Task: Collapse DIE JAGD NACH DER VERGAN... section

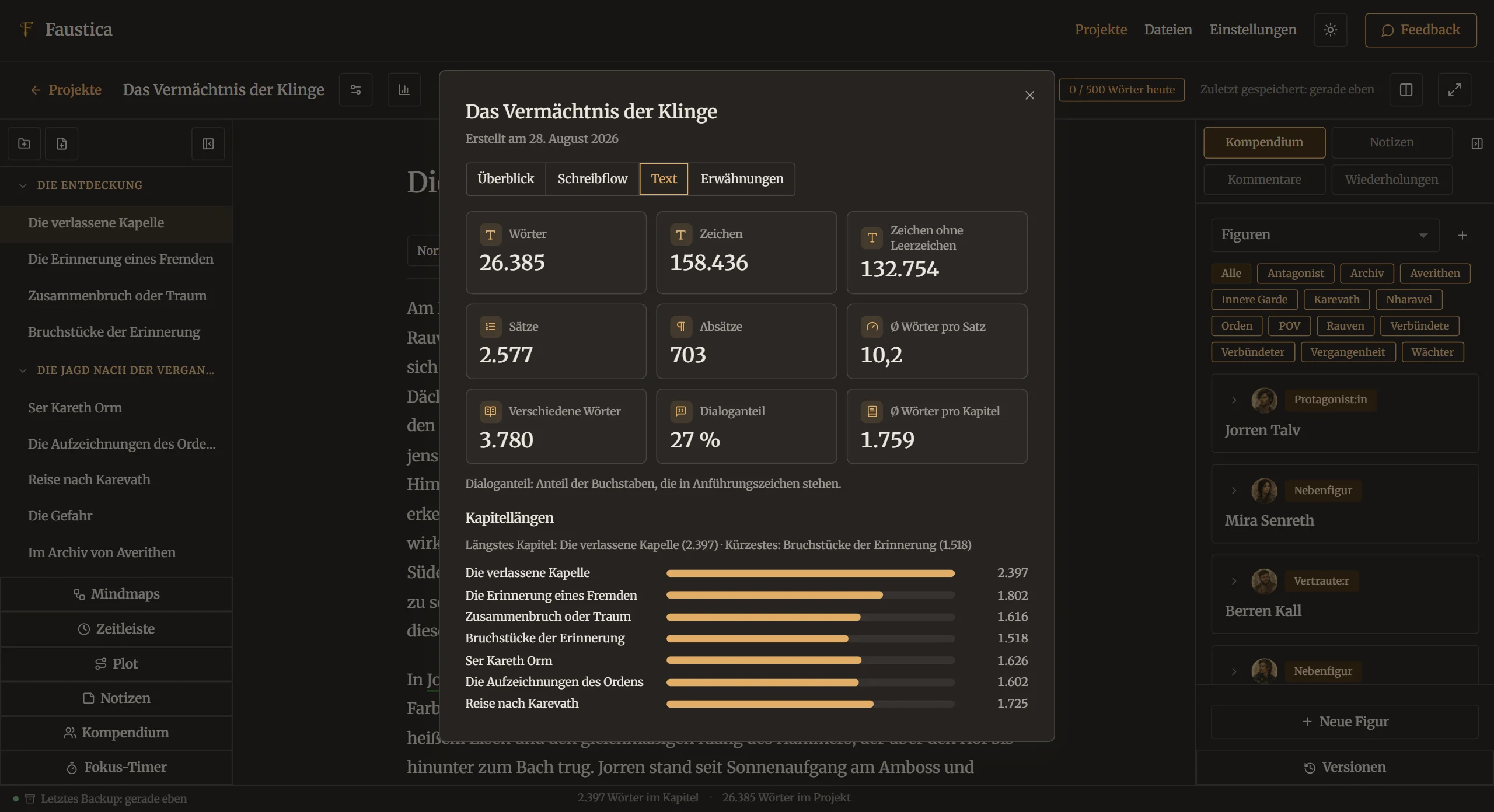Action: (x=23, y=370)
